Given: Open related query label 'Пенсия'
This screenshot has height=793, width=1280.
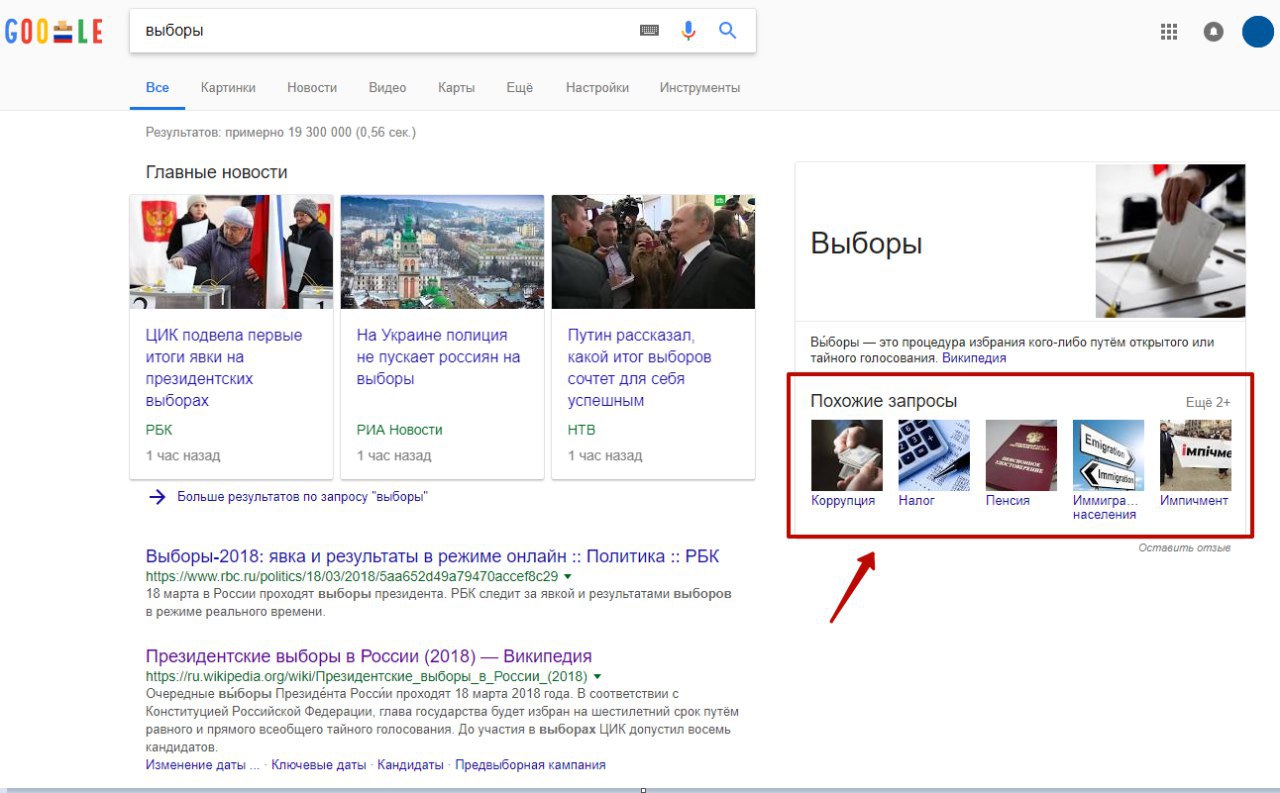Looking at the screenshot, I should tap(1008, 501).
